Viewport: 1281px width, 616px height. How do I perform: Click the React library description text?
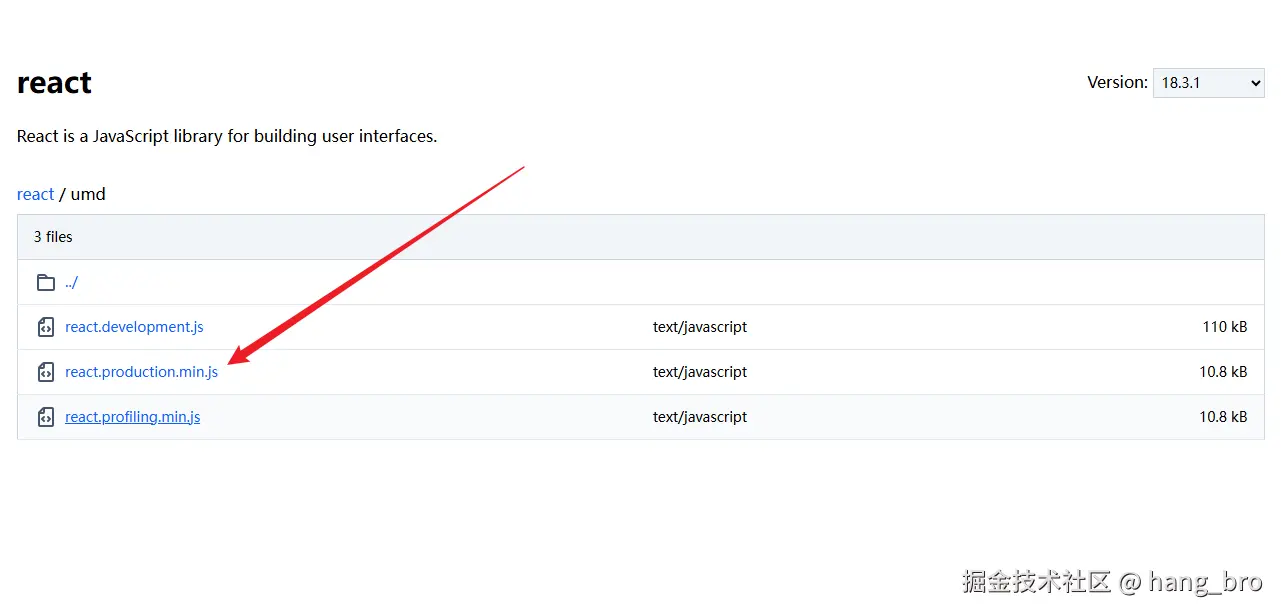click(x=227, y=136)
